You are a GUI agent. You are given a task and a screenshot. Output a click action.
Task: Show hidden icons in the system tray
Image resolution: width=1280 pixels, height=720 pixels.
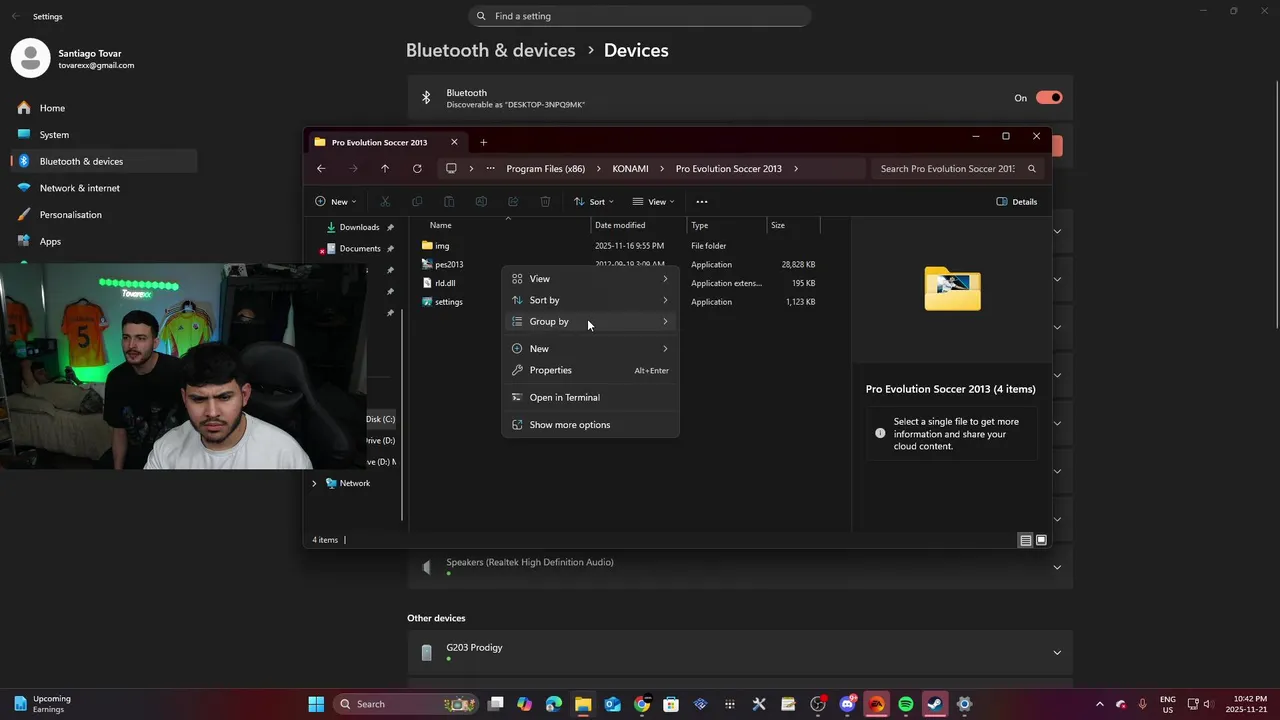click(x=1100, y=704)
